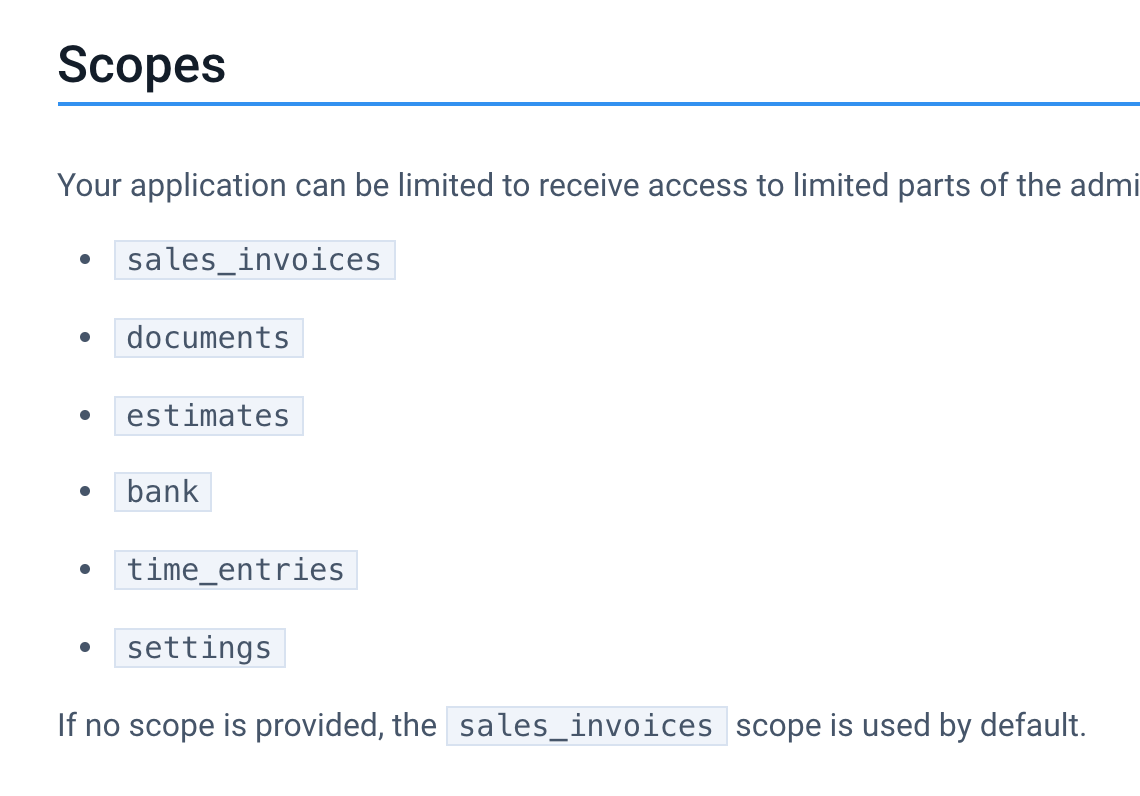Select the estimates scope code label
The height and width of the screenshot is (796, 1140).
pos(209,416)
